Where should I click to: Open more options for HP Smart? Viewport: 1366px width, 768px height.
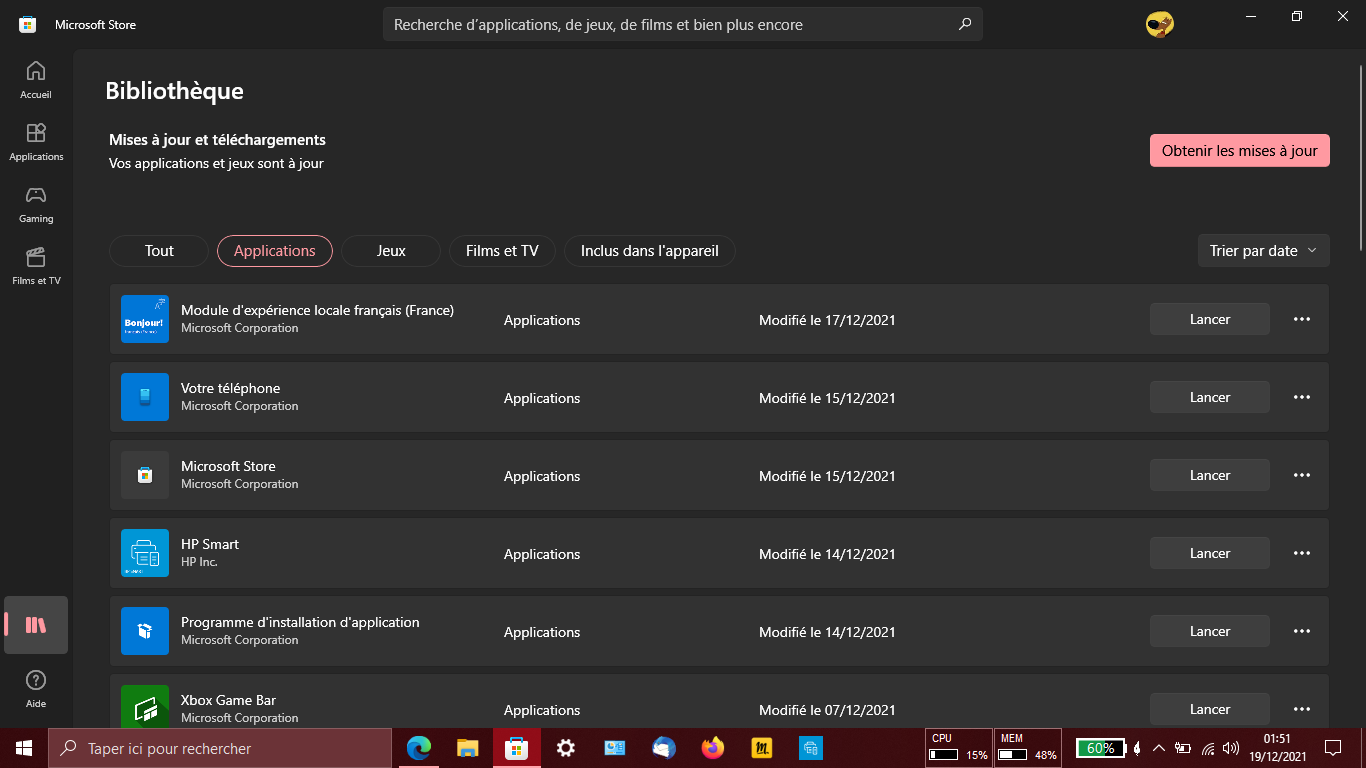(x=1301, y=553)
